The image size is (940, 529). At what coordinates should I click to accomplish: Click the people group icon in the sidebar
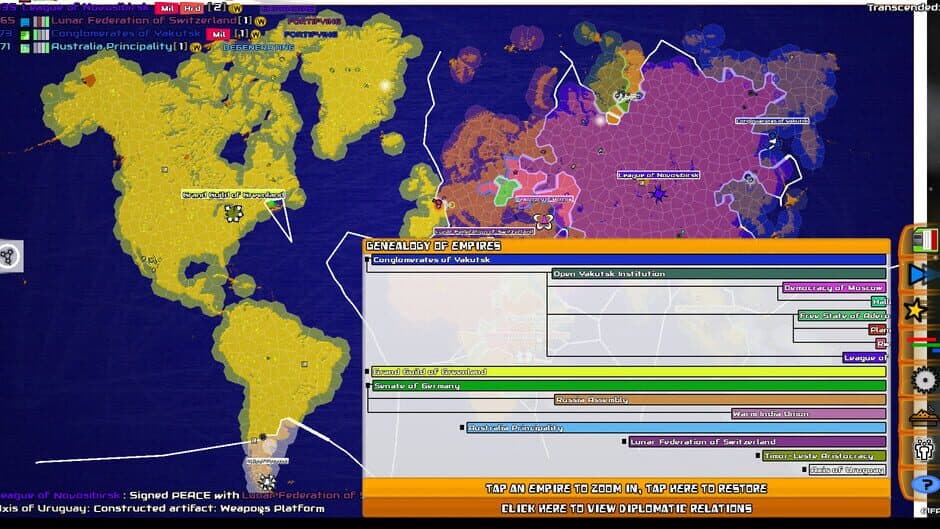coord(924,449)
